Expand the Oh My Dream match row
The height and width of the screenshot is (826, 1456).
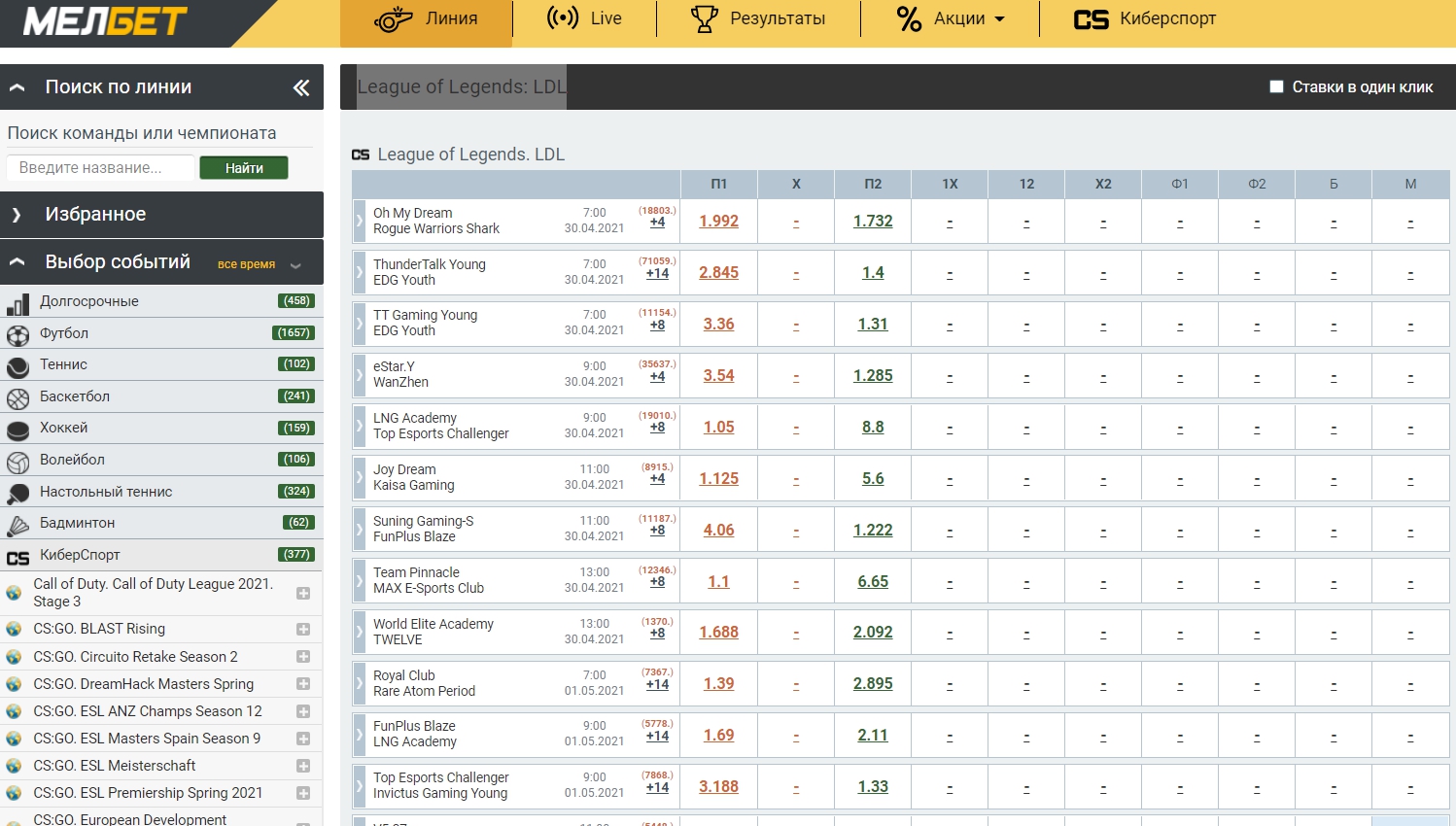pos(359,221)
